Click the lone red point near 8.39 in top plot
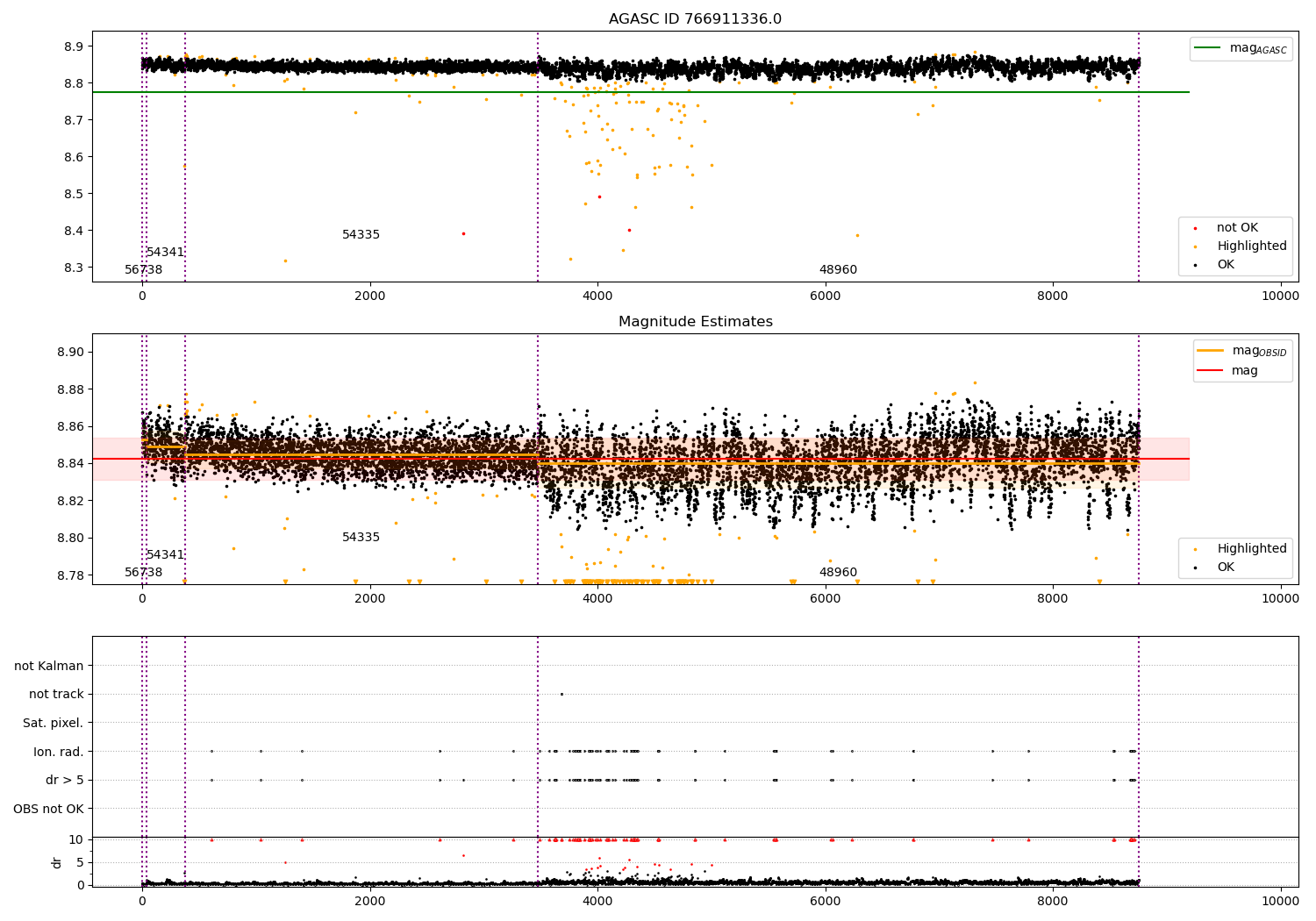 (463, 233)
